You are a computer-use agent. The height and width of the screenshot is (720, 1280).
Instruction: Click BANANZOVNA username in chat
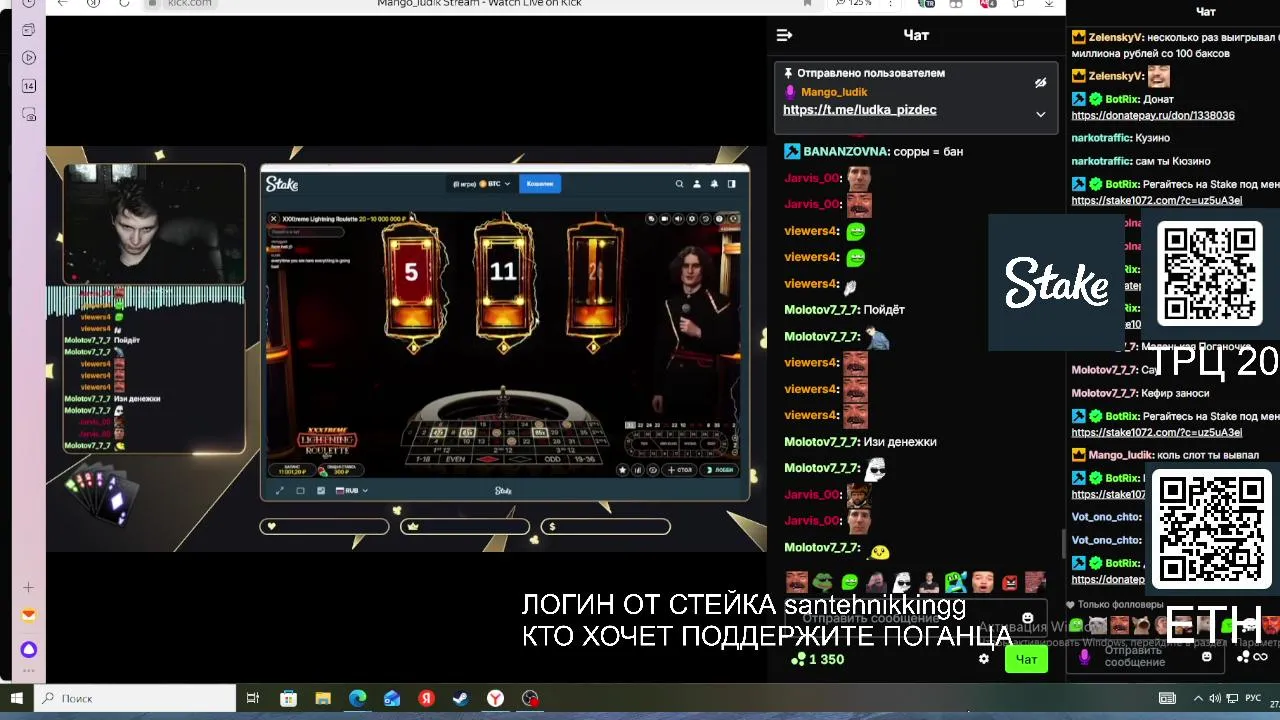pyautogui.click(x=846, y=152)
